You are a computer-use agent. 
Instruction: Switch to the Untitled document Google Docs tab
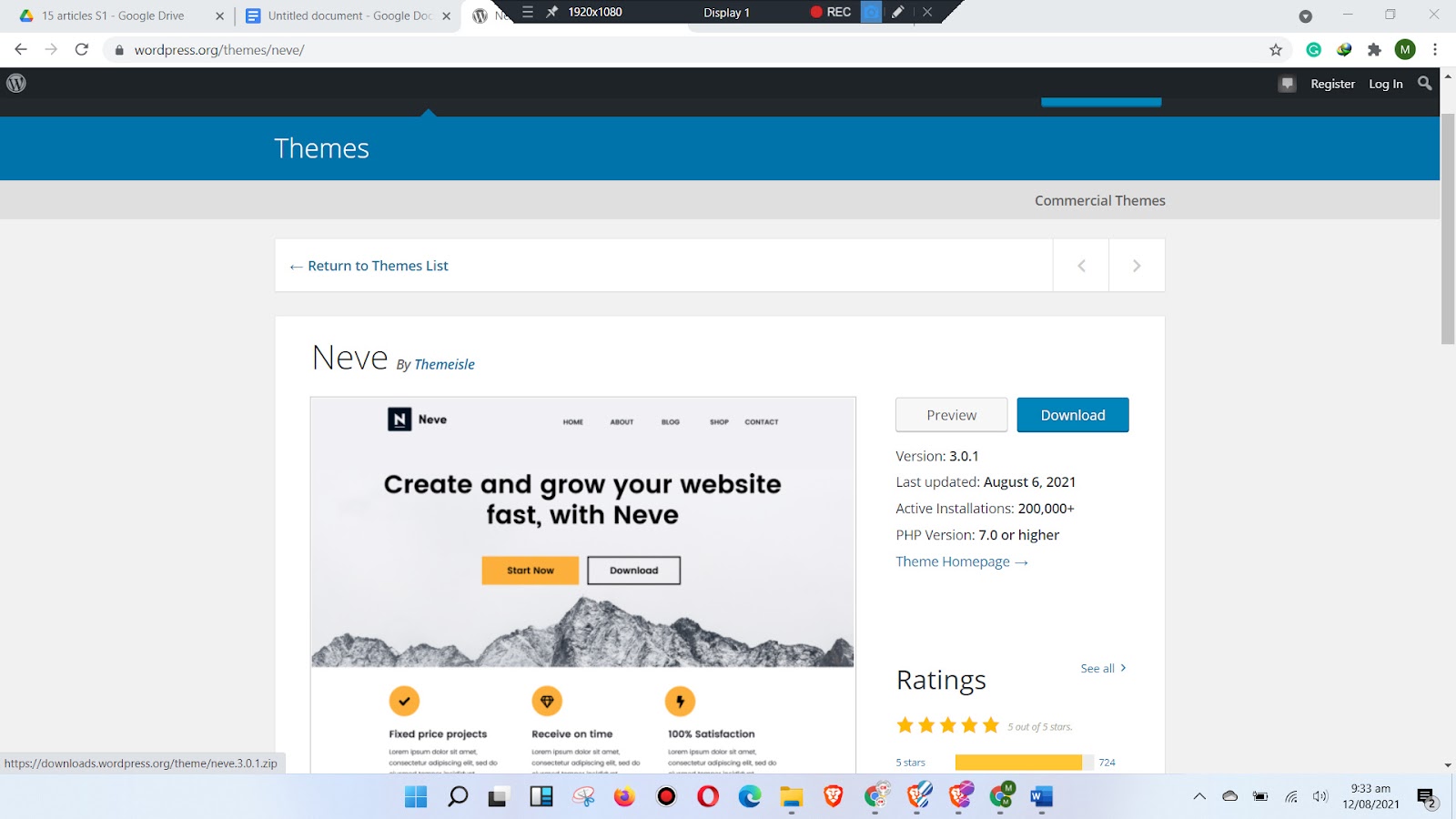(349, 15)
